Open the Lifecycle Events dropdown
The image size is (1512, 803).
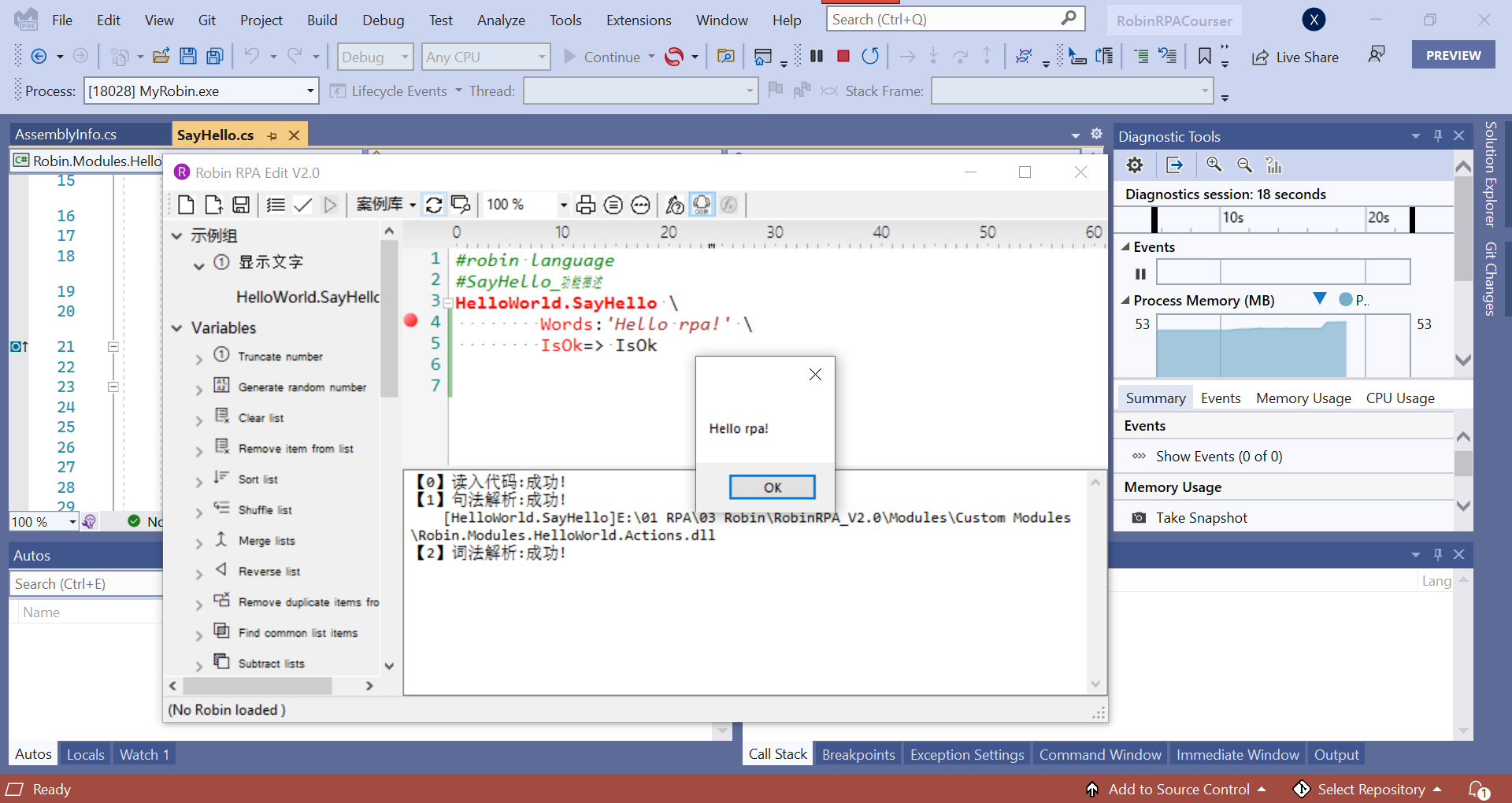click(458, 91)
